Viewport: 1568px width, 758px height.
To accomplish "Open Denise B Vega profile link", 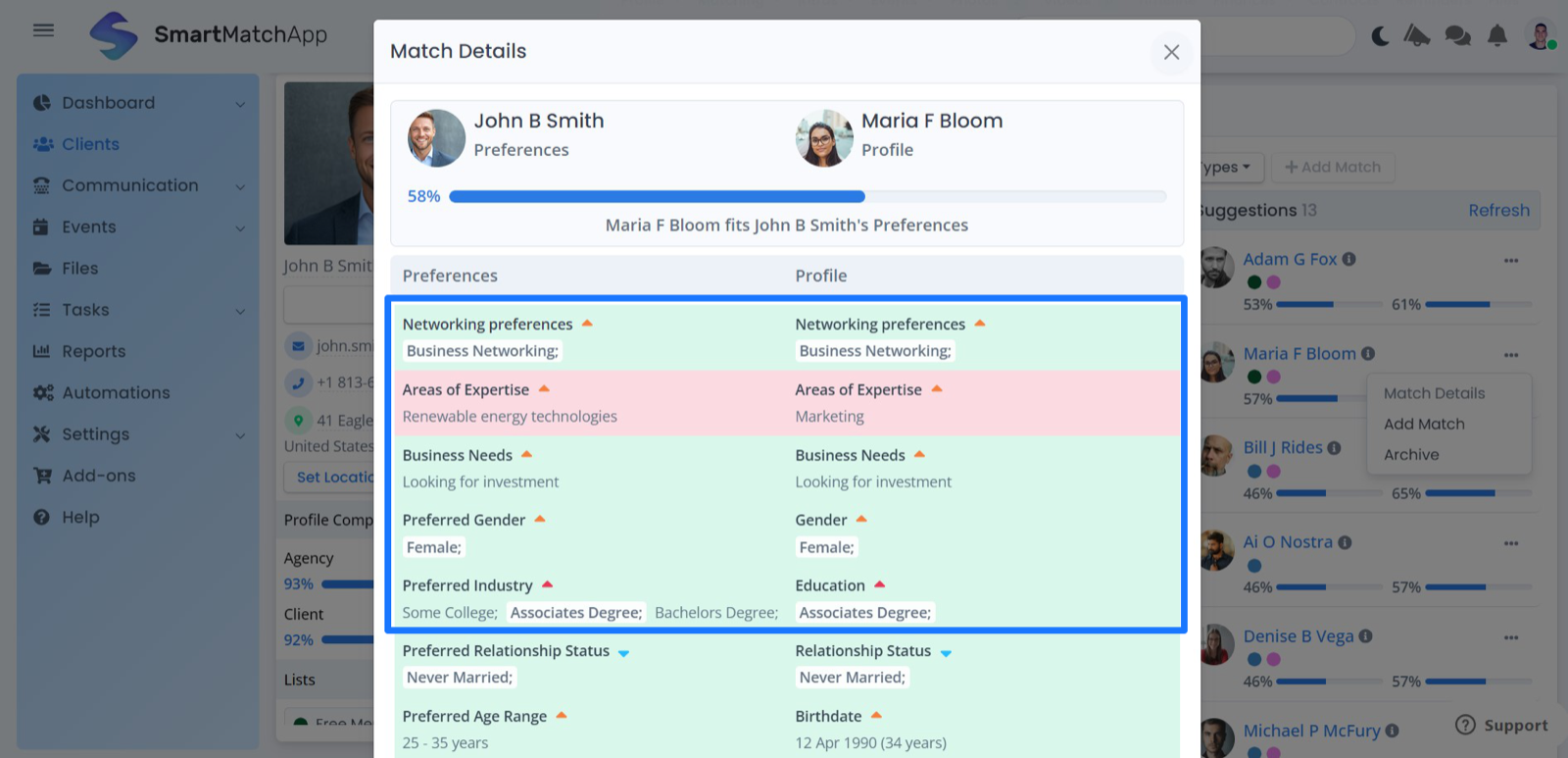I will [x=1298, y=635].
